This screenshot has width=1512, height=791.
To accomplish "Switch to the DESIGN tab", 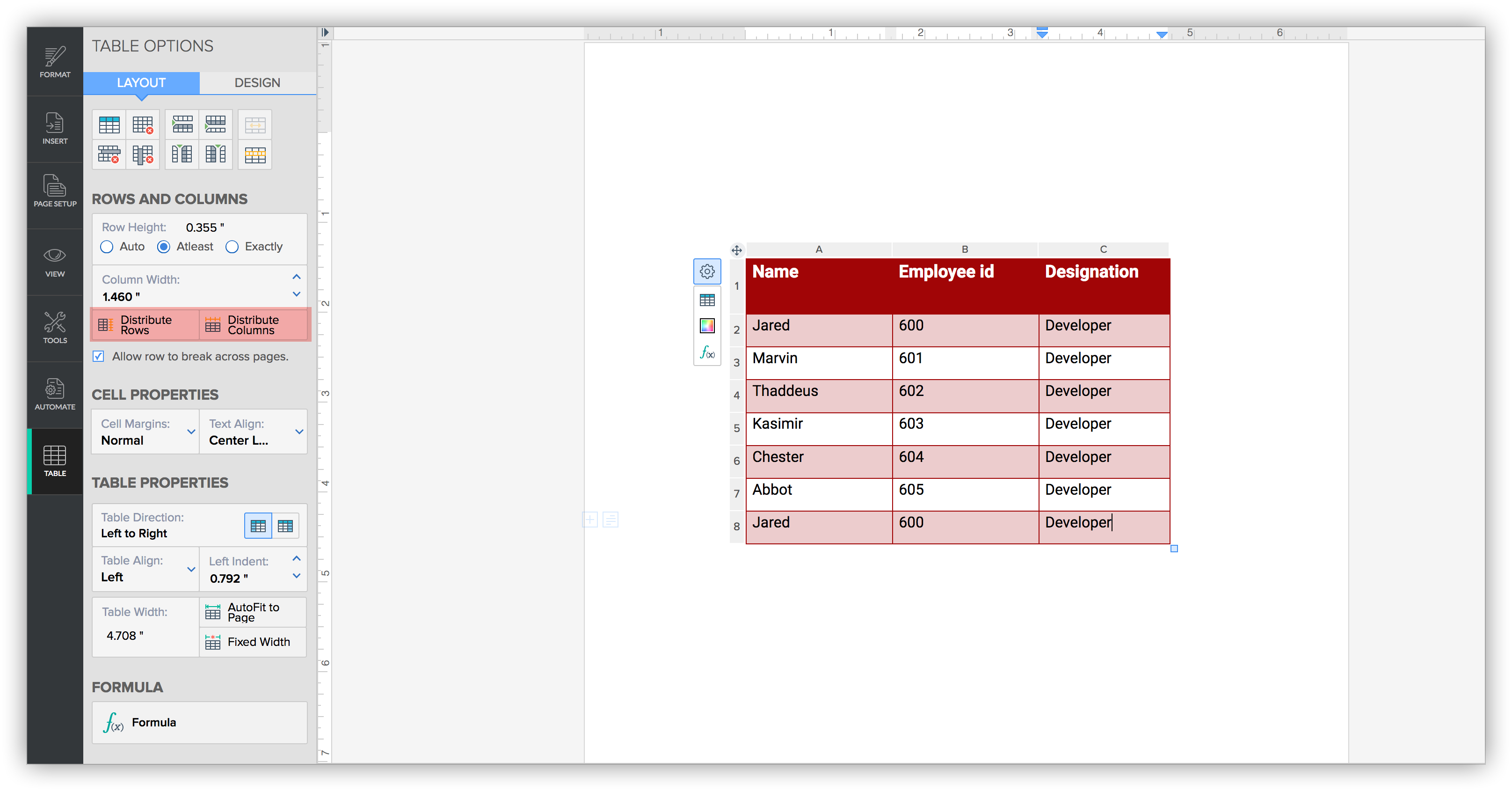I will pyautogui.click(x=255, y=82).
